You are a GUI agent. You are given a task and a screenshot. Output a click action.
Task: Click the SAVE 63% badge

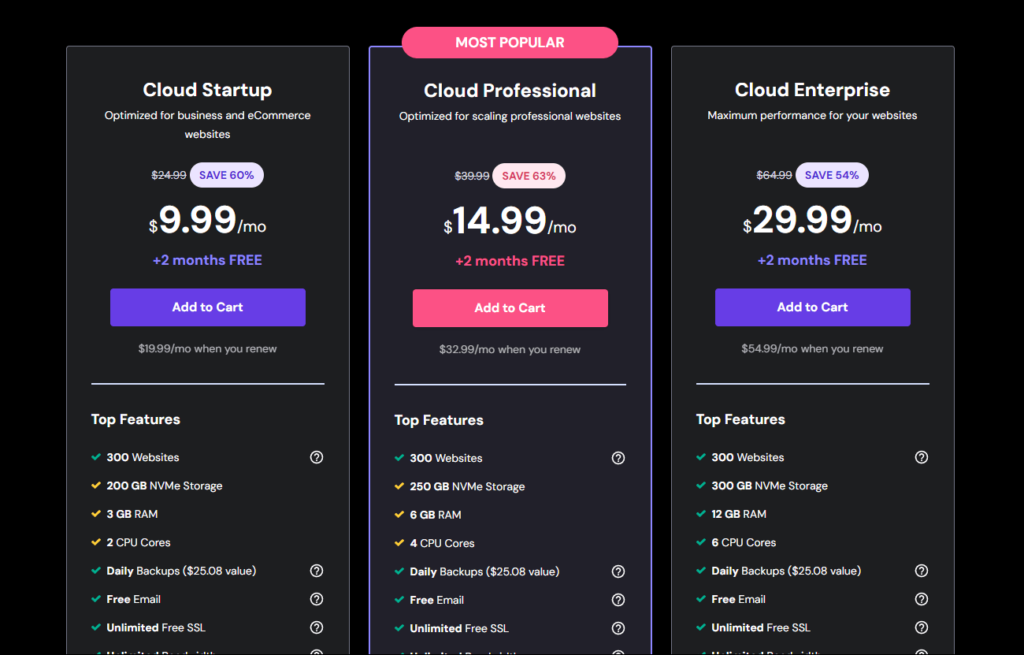(529, 176)
